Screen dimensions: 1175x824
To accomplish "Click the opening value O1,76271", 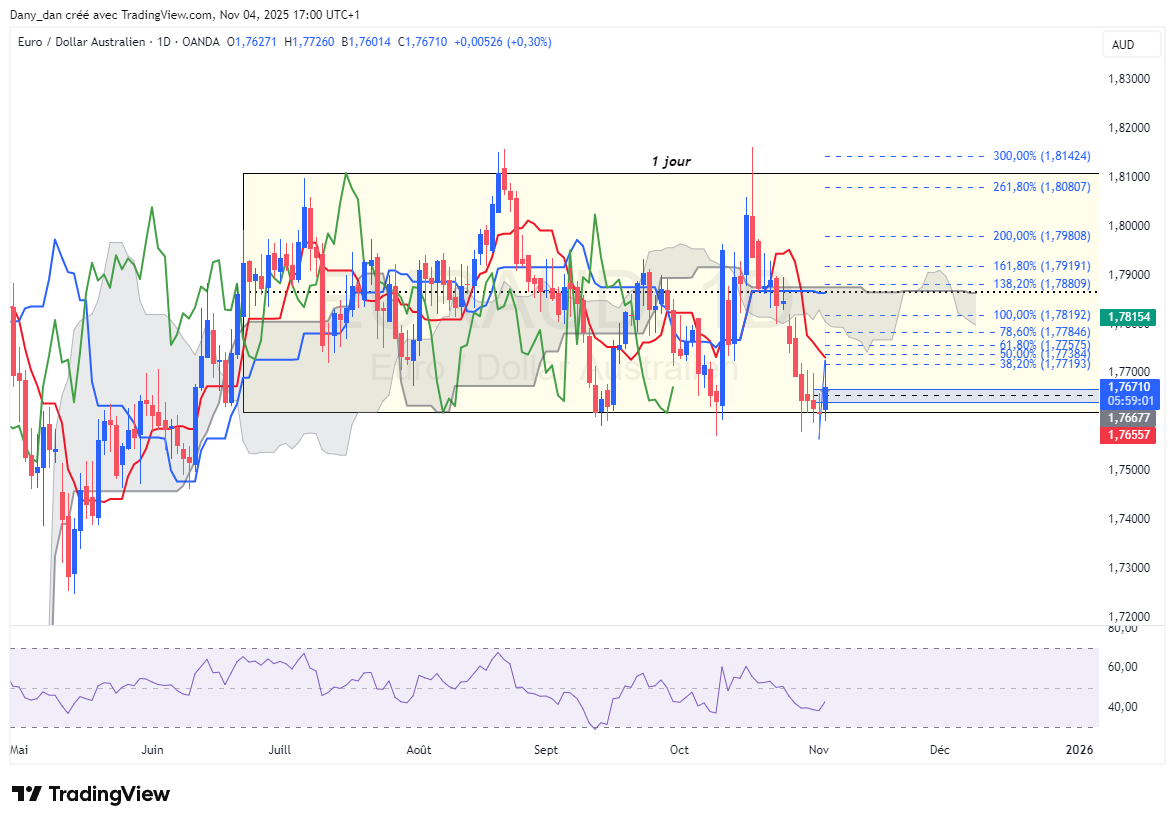I will click(x=252, y=42).
